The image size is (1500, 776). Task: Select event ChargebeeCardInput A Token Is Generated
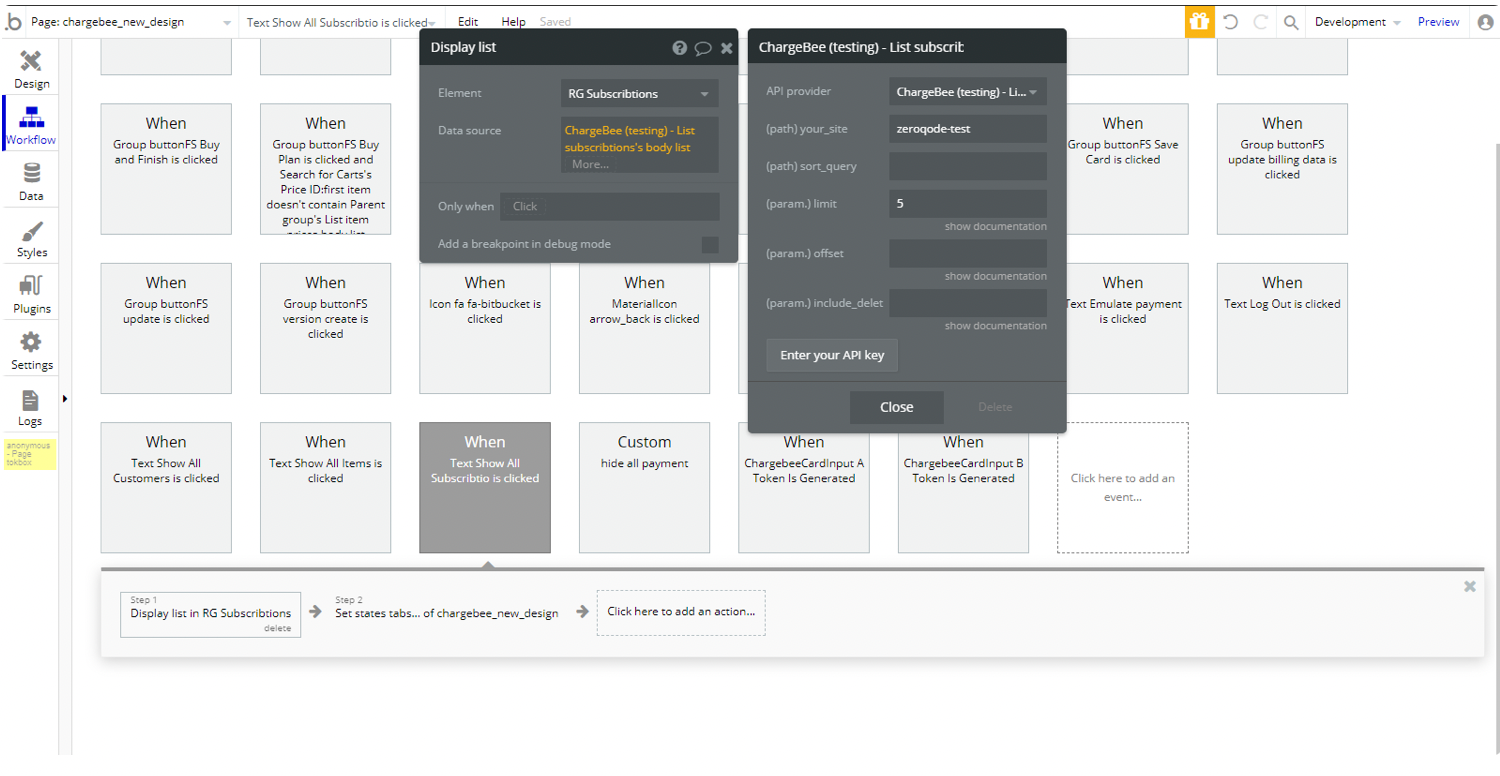coord(804,492)
